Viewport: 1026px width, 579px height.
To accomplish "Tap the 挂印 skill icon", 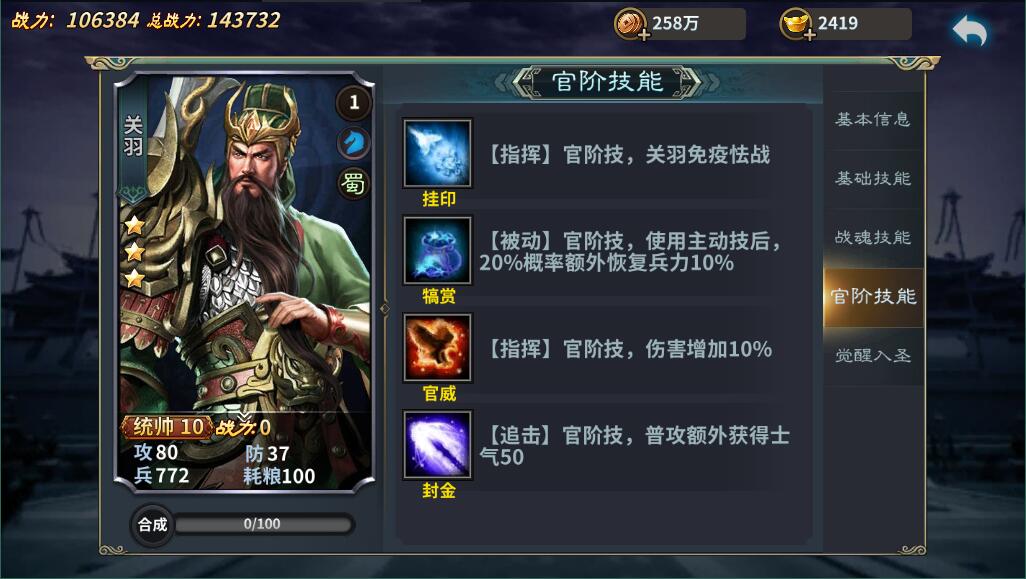I will coord(437,154).
